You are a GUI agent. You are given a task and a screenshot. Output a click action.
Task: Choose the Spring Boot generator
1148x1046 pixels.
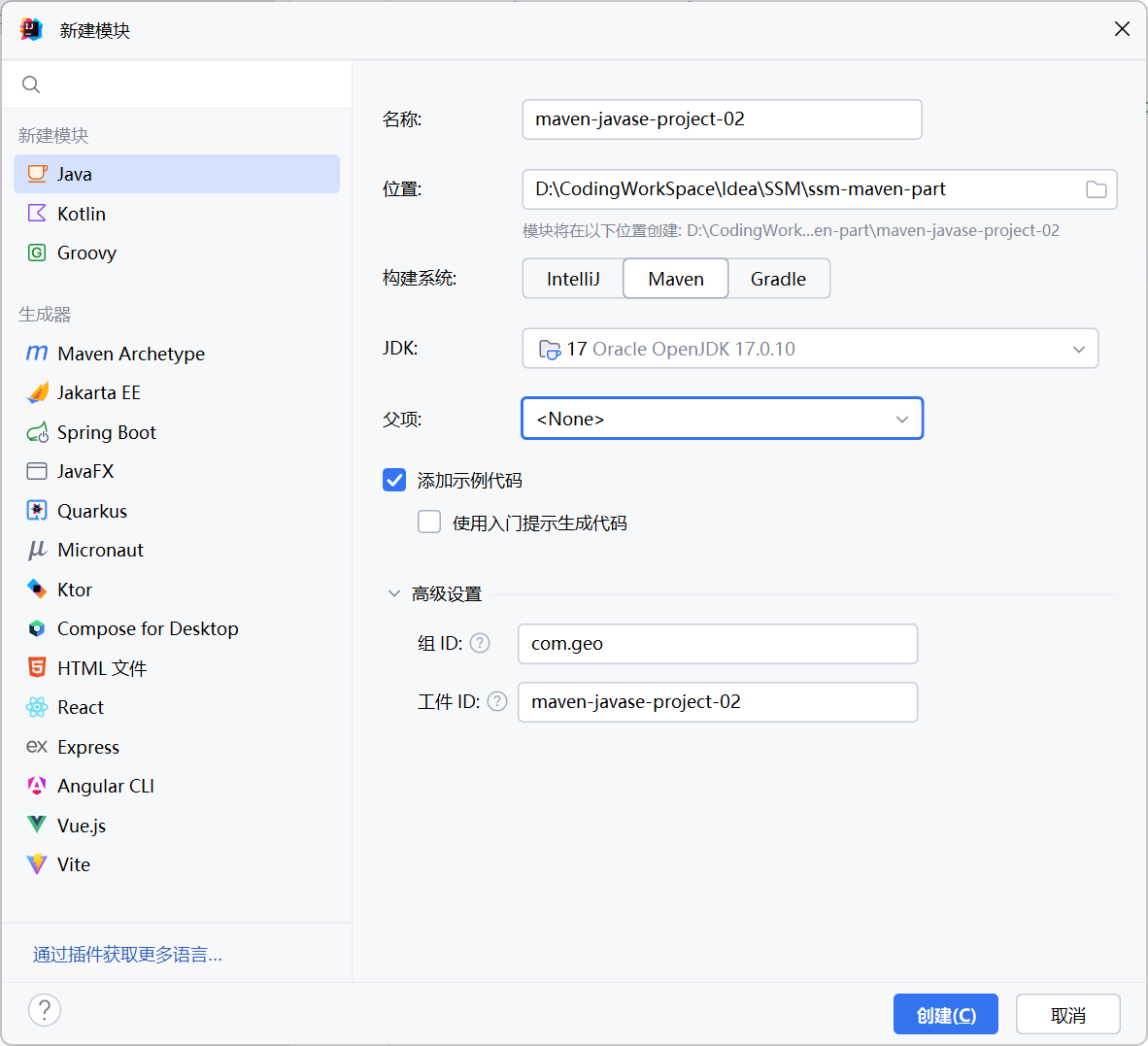pyautogui.click(x=177, y=432)
